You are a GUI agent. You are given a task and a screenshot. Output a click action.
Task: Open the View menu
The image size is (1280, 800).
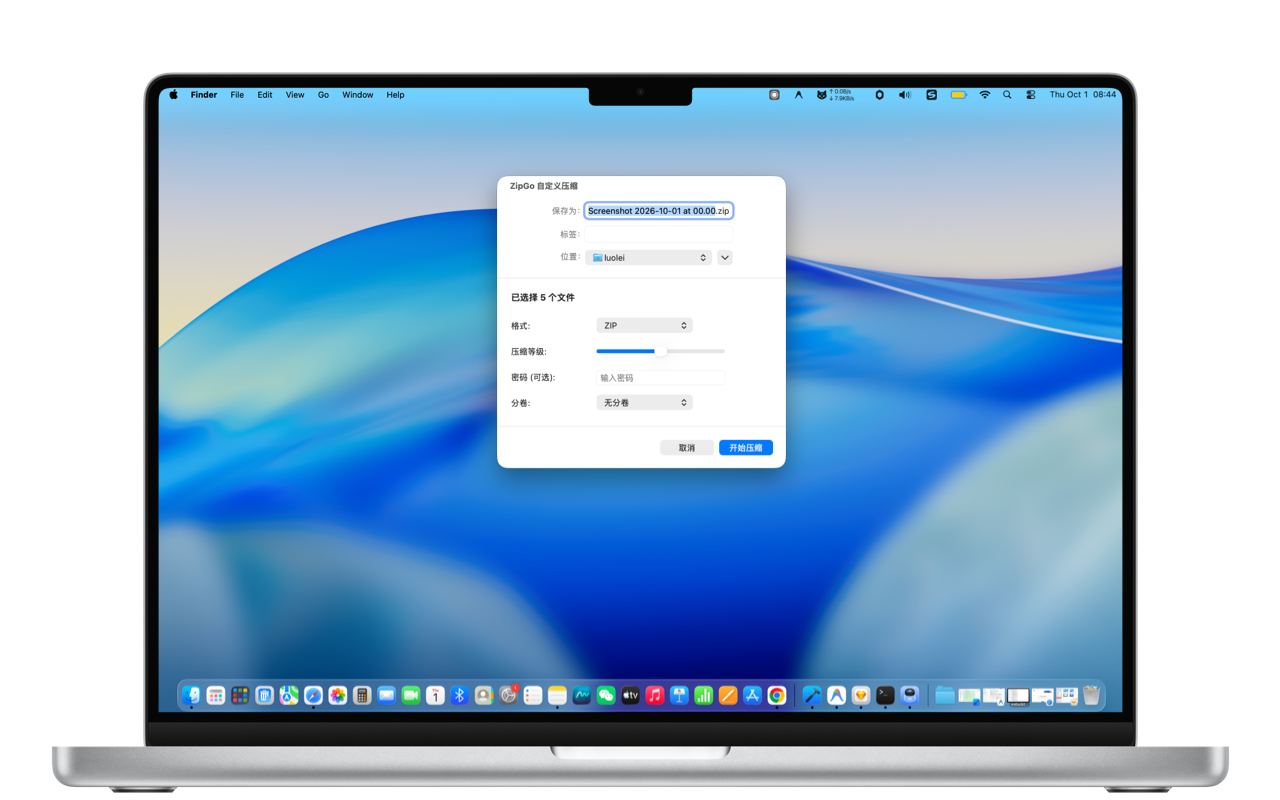295,95
